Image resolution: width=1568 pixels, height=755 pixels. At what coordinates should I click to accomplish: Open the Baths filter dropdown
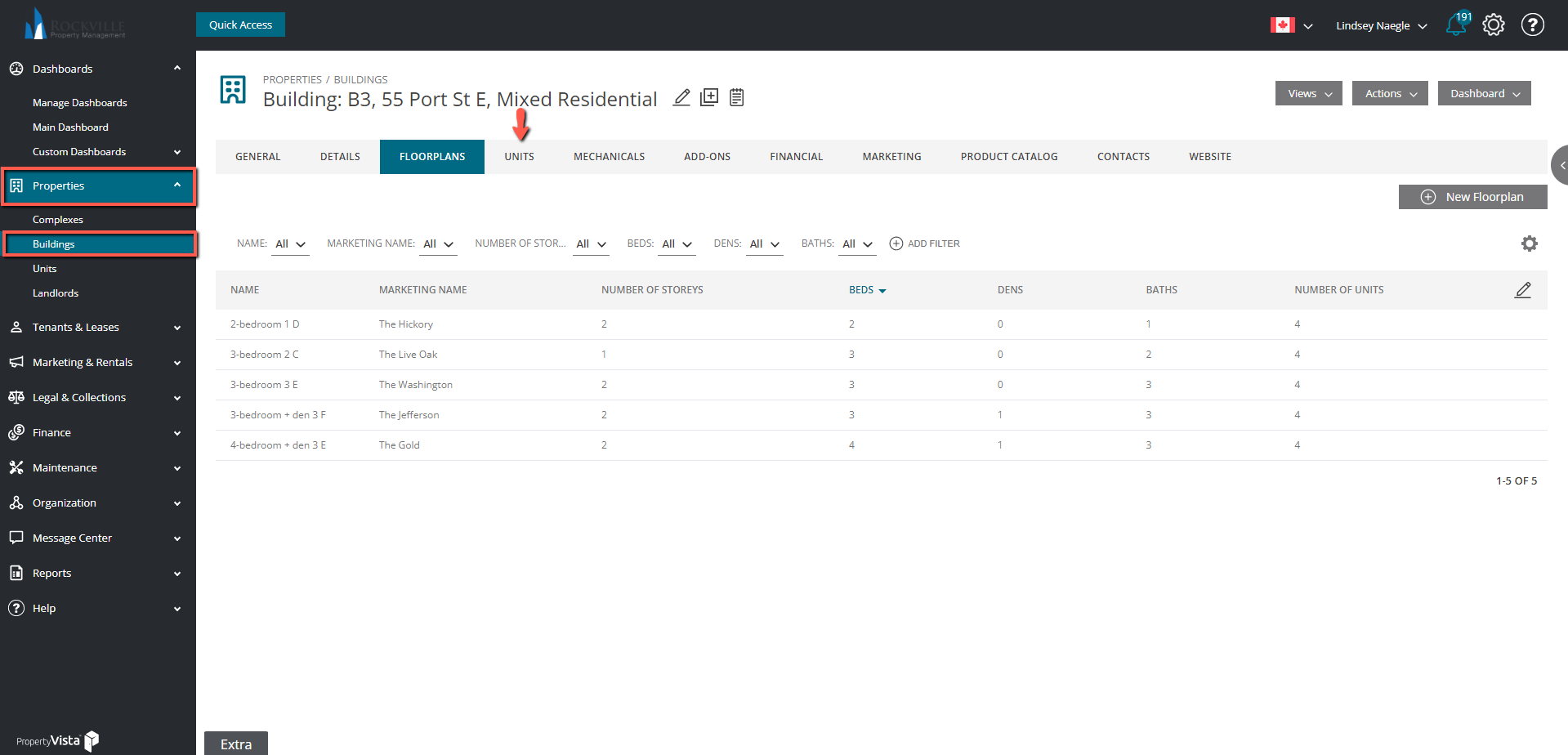[x=857, y=244]
